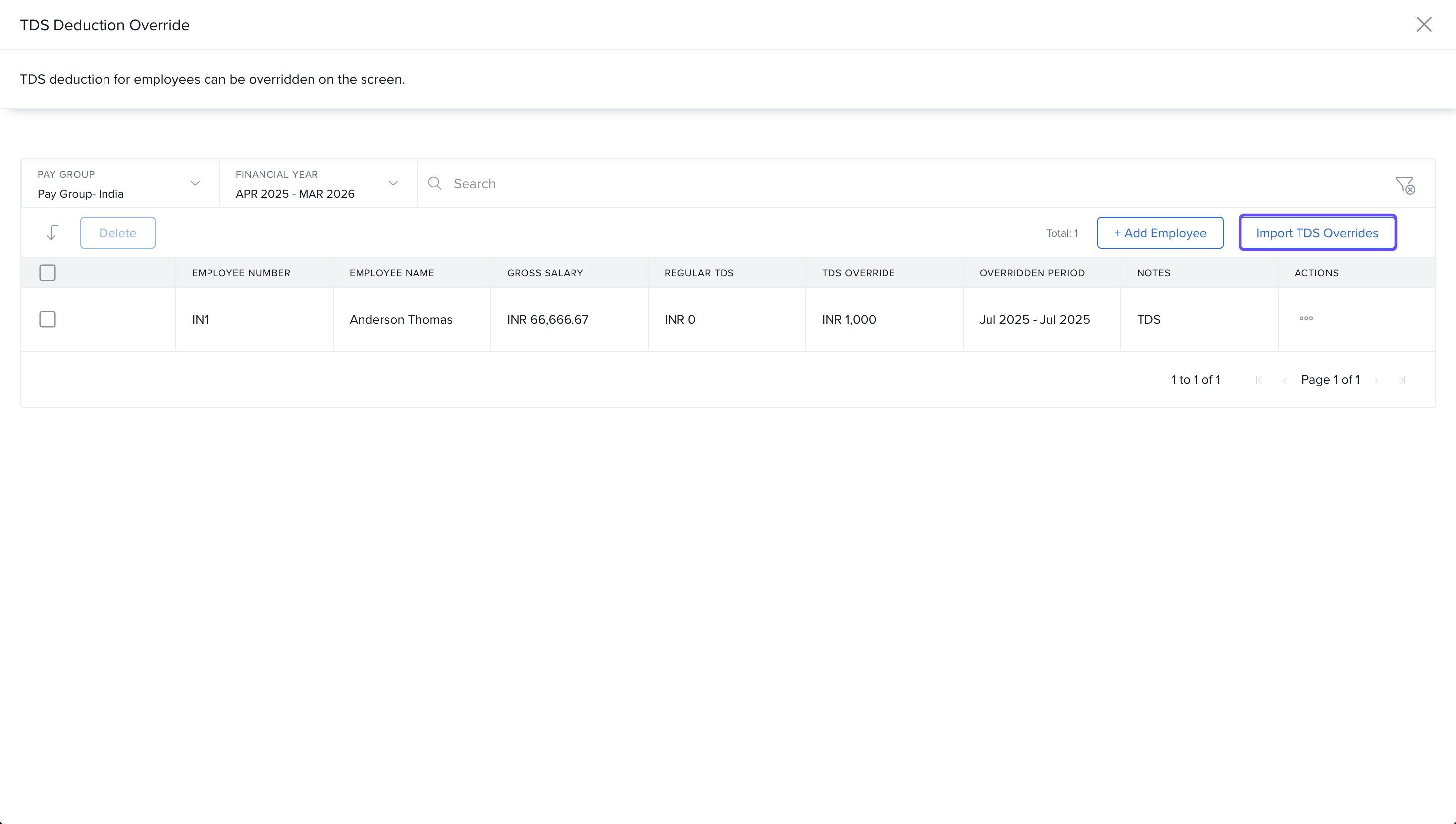The image size is (1456, 824).
Task: Click the Employee Name column header
Action: [392, 273]
